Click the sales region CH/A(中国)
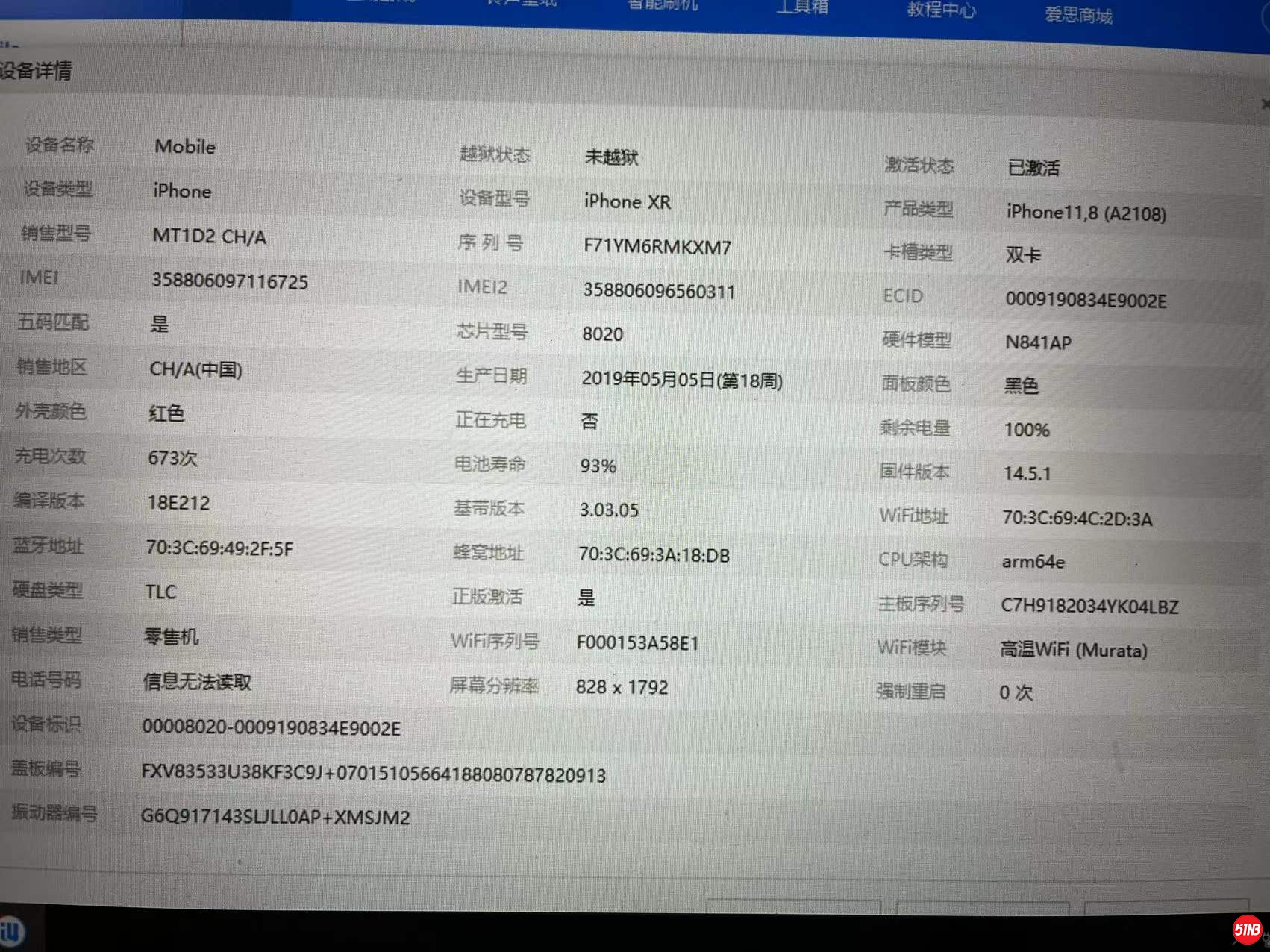Screen dimensions: 1270x952 [x=195, y=370]
